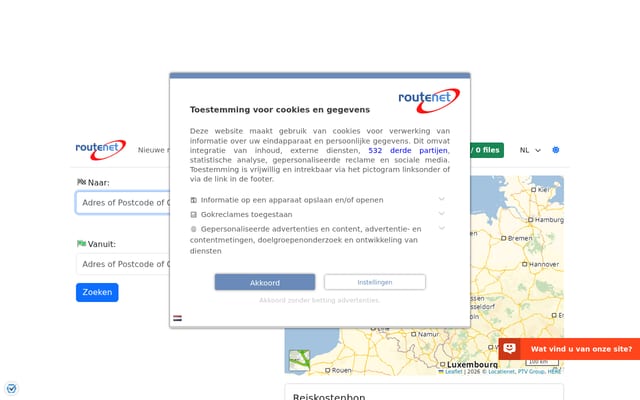The height and width of the screenshot is (400, 640).
Task: Click the Gokreclames toegestaan icon
Action: point(193,215)
